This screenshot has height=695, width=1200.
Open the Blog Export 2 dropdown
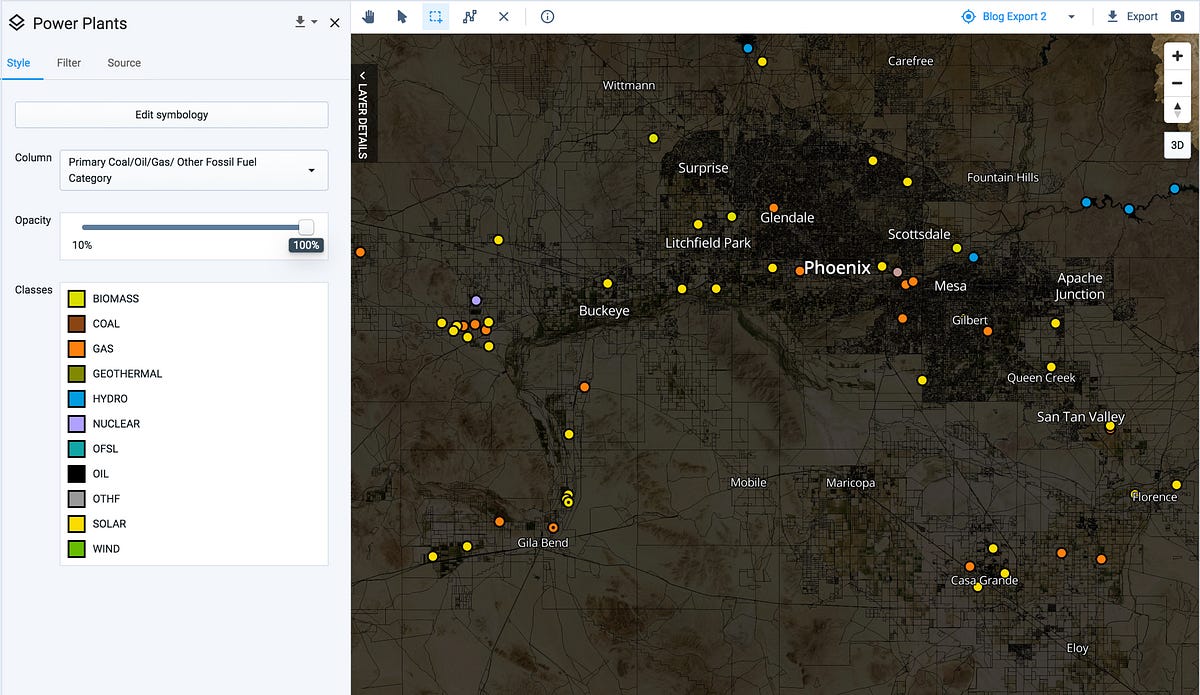point(1071,17)
